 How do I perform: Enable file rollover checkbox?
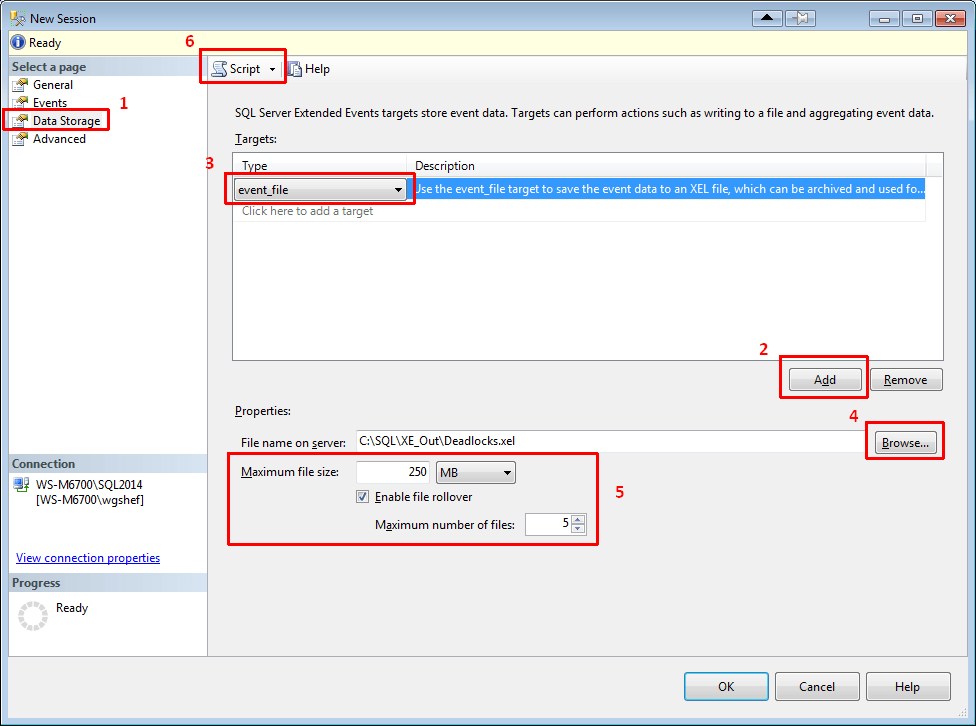coord(361,496)
